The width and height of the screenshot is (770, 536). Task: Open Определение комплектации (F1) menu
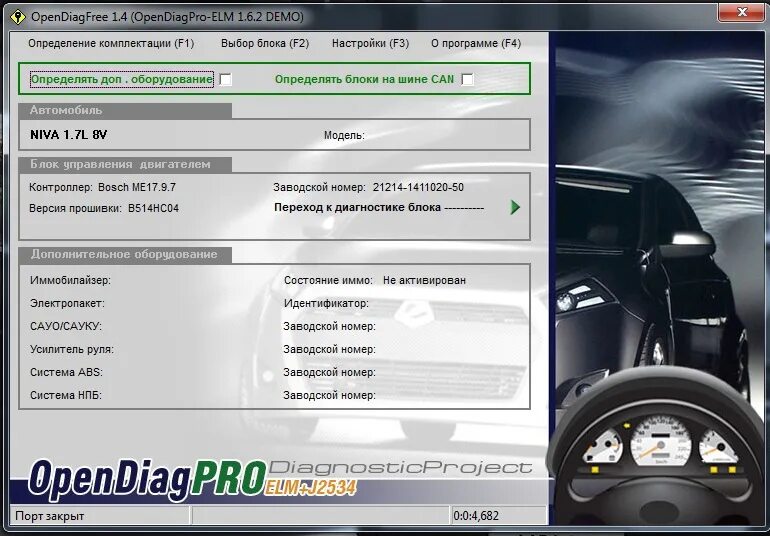coord(111,43)
